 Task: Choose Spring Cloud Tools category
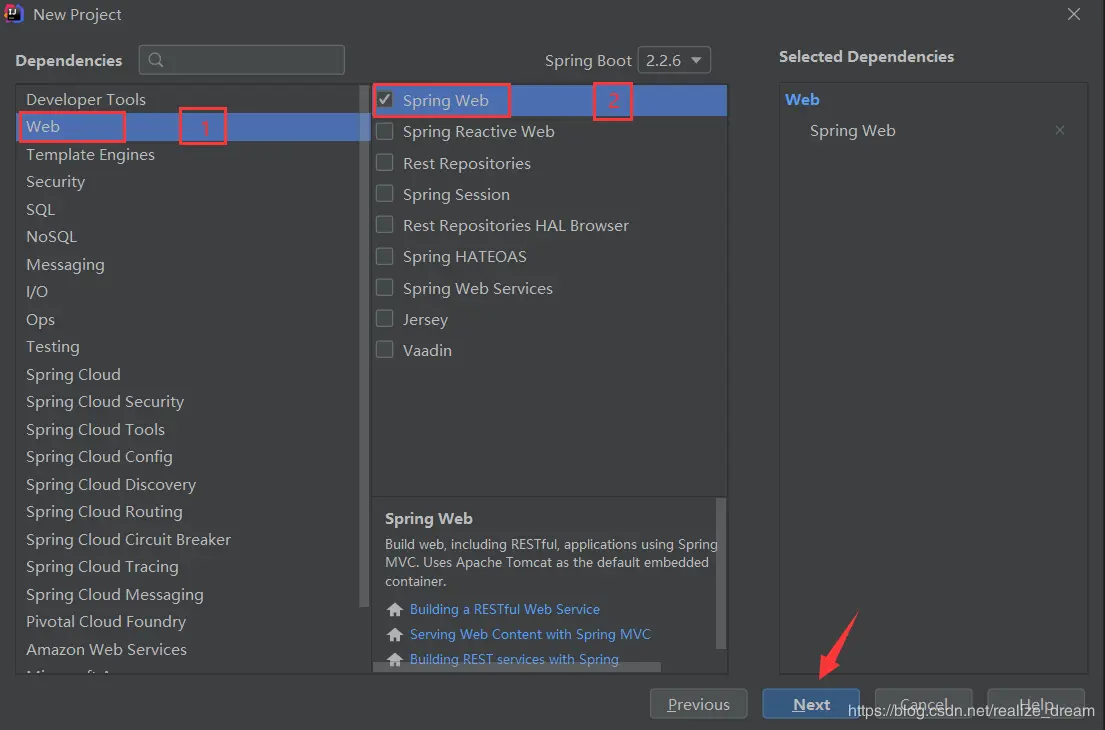click(188, 429)
